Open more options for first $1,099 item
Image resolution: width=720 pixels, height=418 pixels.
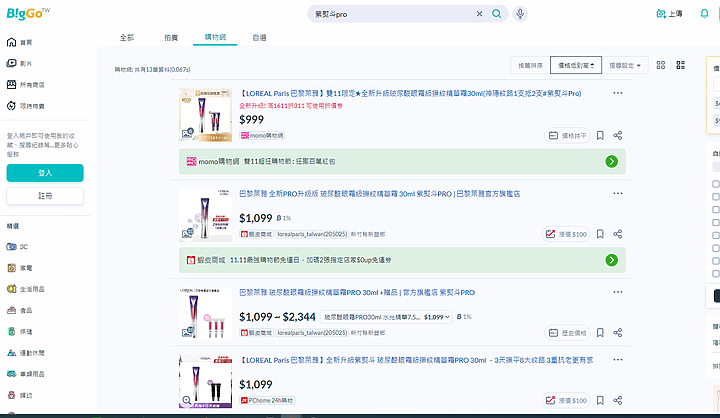(618, 193)
